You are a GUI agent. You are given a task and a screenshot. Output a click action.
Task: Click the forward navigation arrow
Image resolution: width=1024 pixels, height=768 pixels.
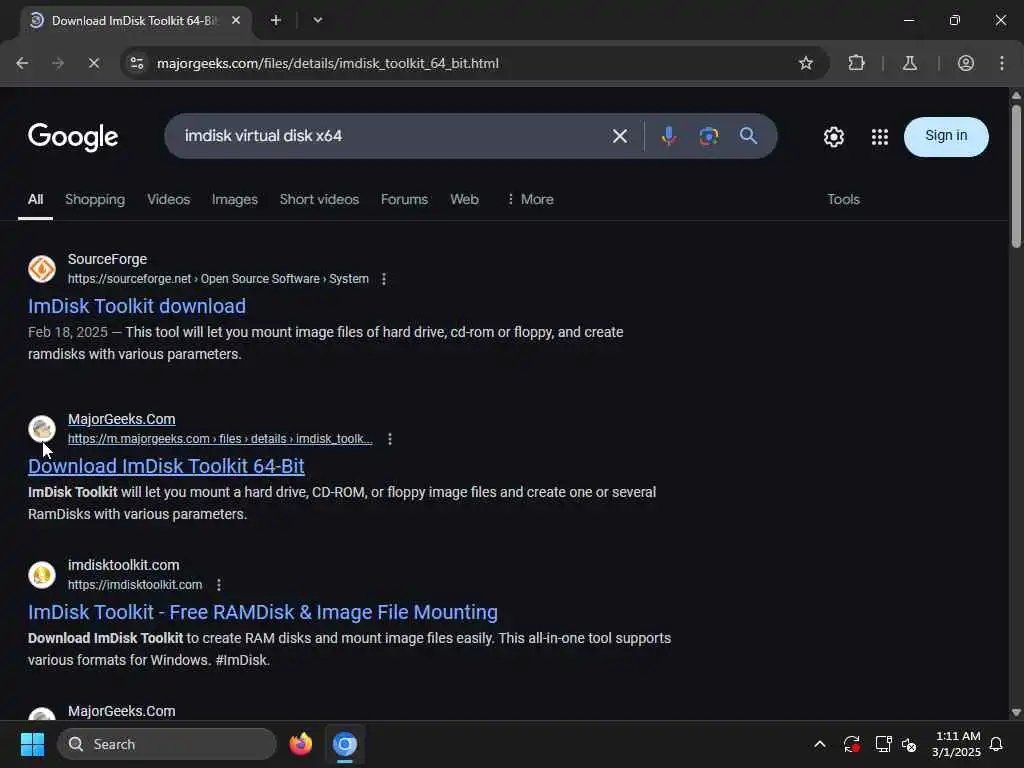tap(58, 63)
